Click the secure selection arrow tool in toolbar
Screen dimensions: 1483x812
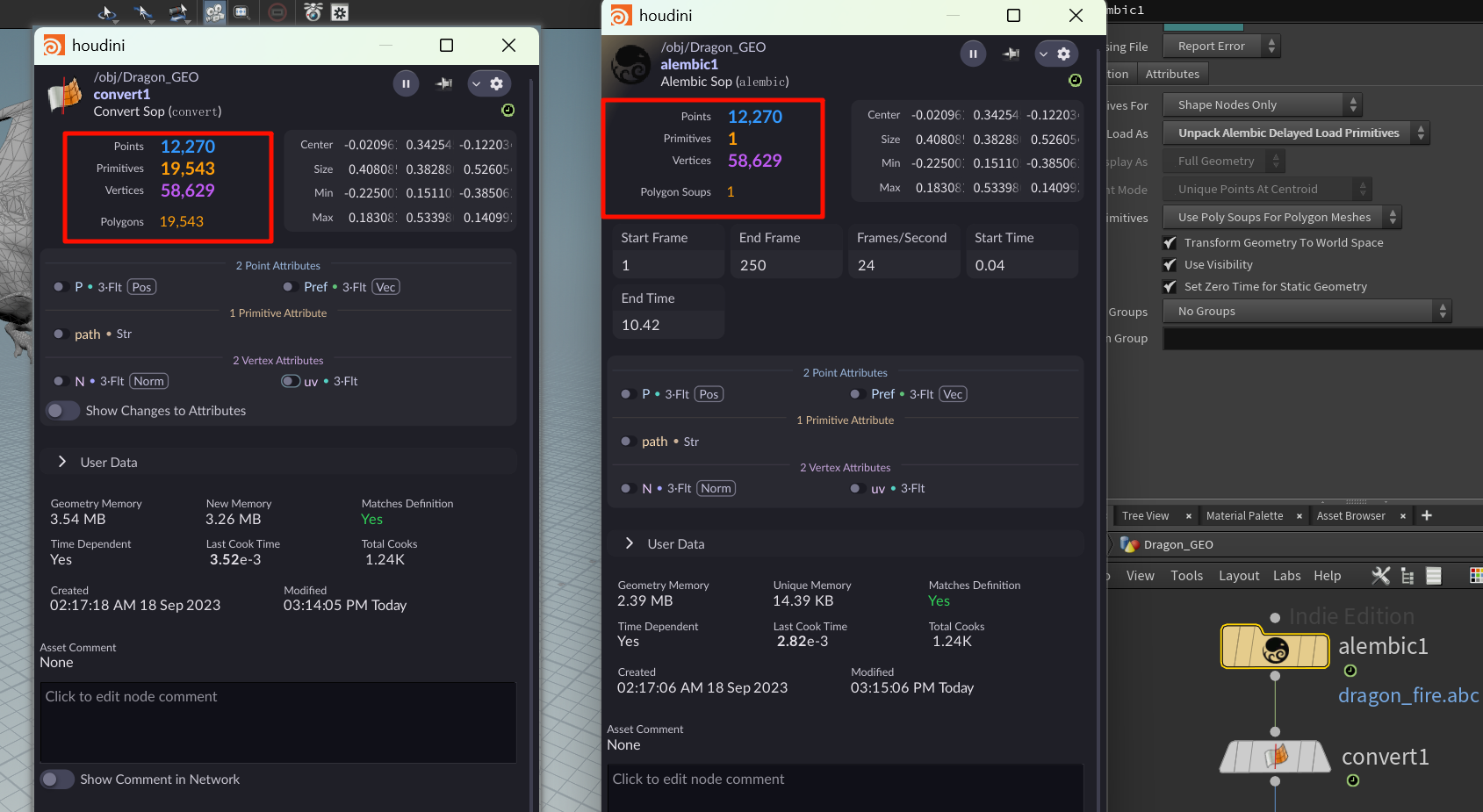click(143, 12)
